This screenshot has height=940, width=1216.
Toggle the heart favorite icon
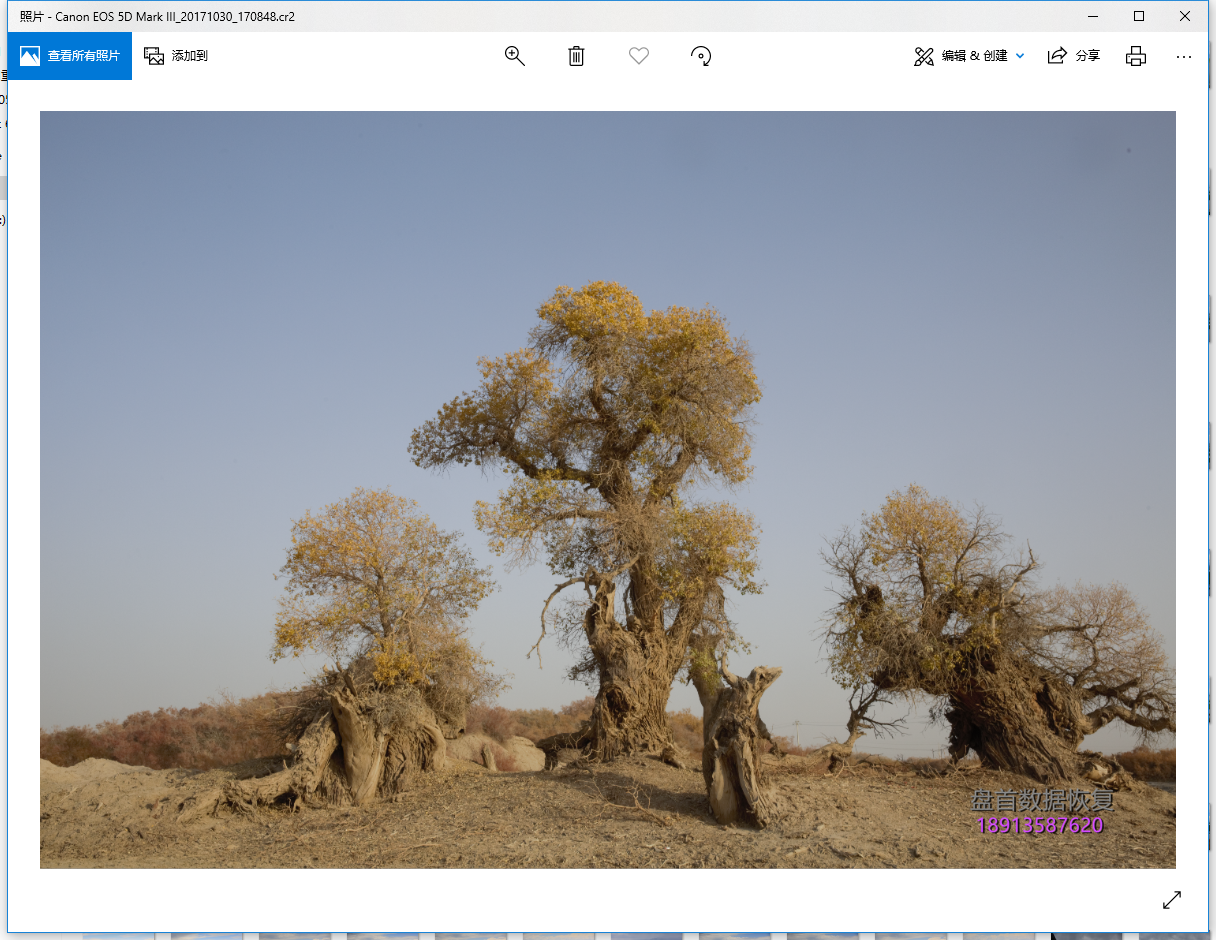tap(639, 56)
